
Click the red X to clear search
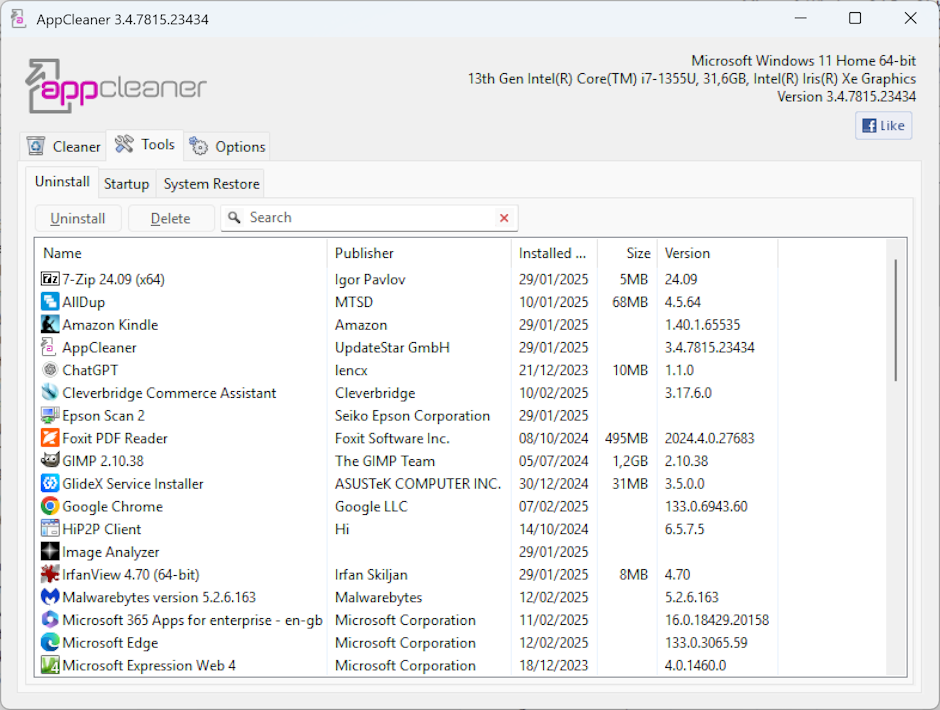[x=504, y=218]
